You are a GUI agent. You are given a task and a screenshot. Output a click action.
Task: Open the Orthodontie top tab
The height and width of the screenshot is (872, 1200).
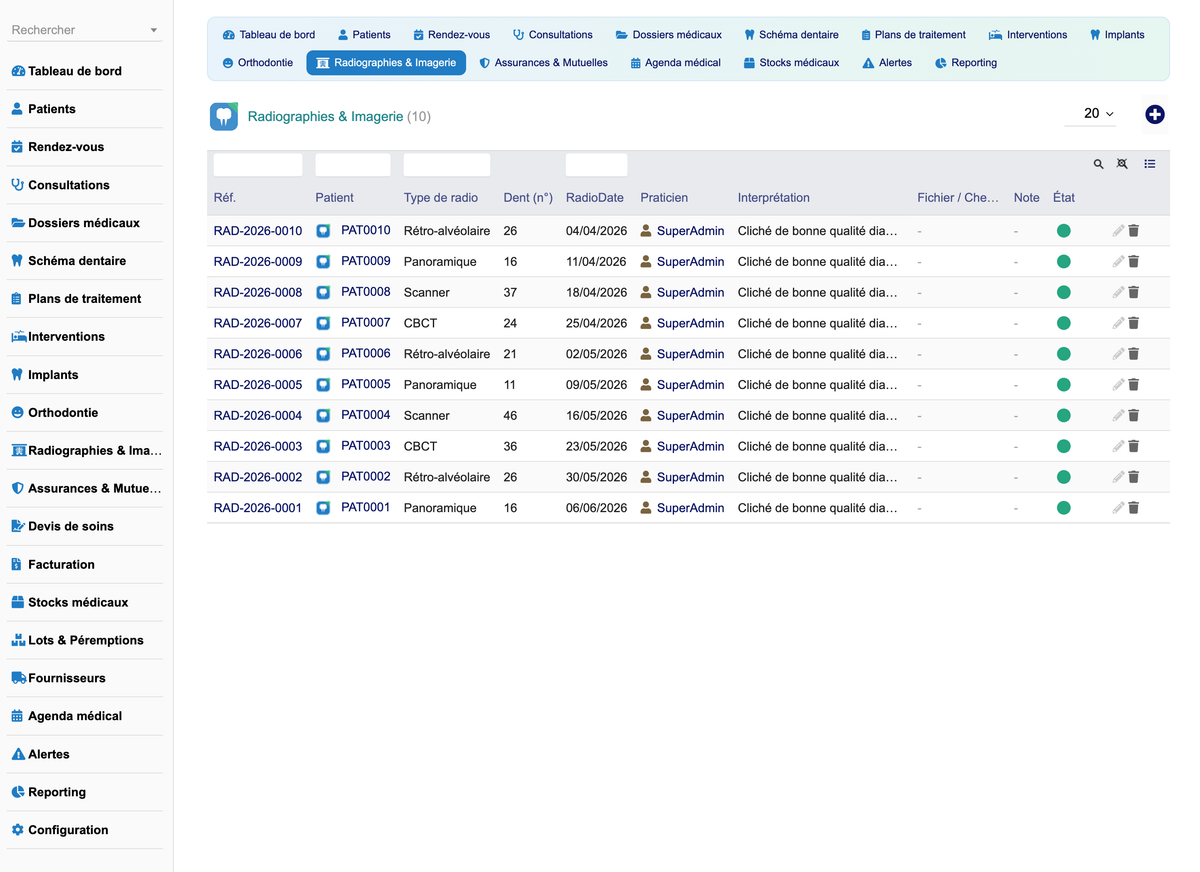point(258,63)
